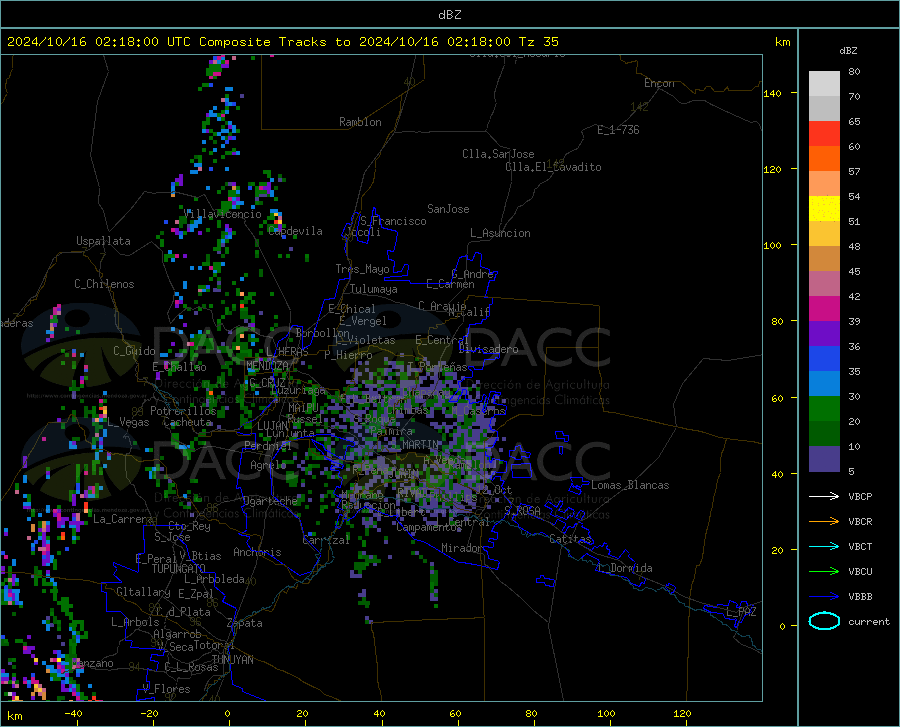The width and height of the screenshot is (900, 727).
Task: Click the light gray 70 dBZ color swatch
Action: tap(824, 84)
